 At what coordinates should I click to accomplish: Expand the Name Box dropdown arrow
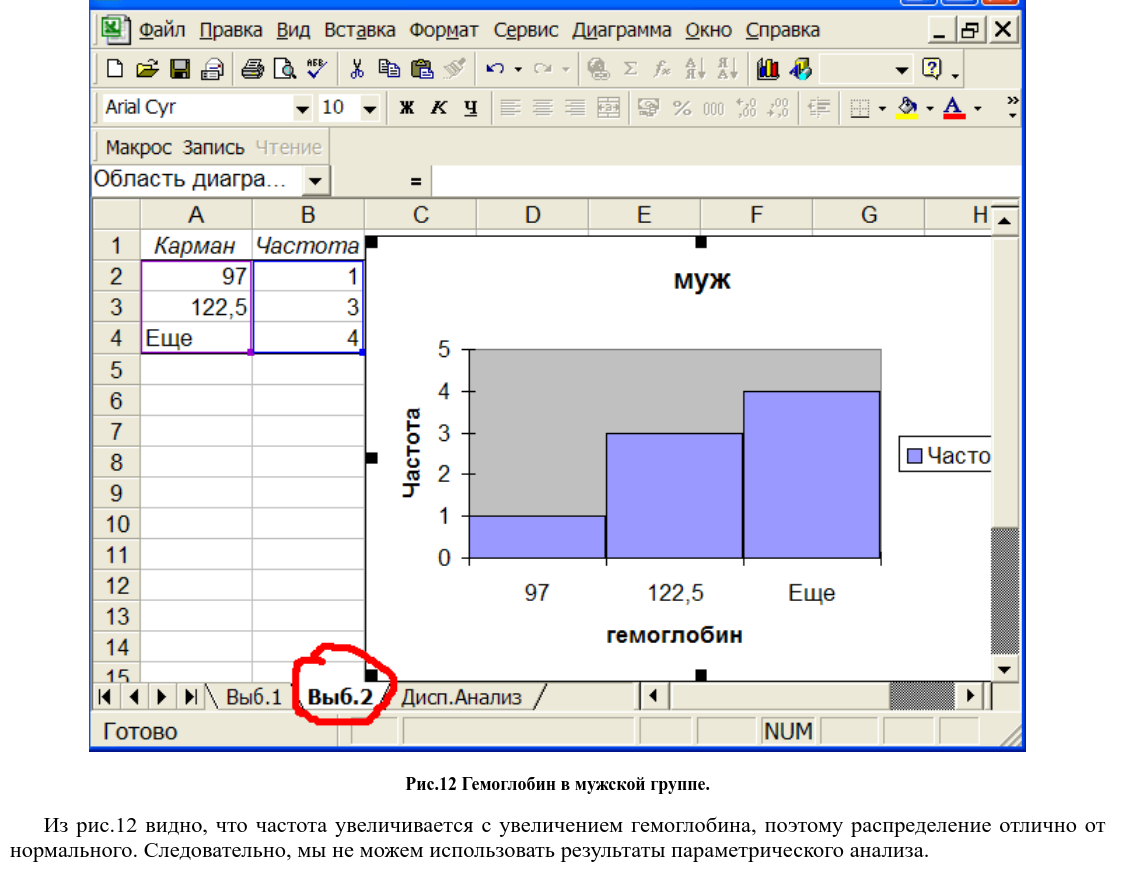point(316,181)
